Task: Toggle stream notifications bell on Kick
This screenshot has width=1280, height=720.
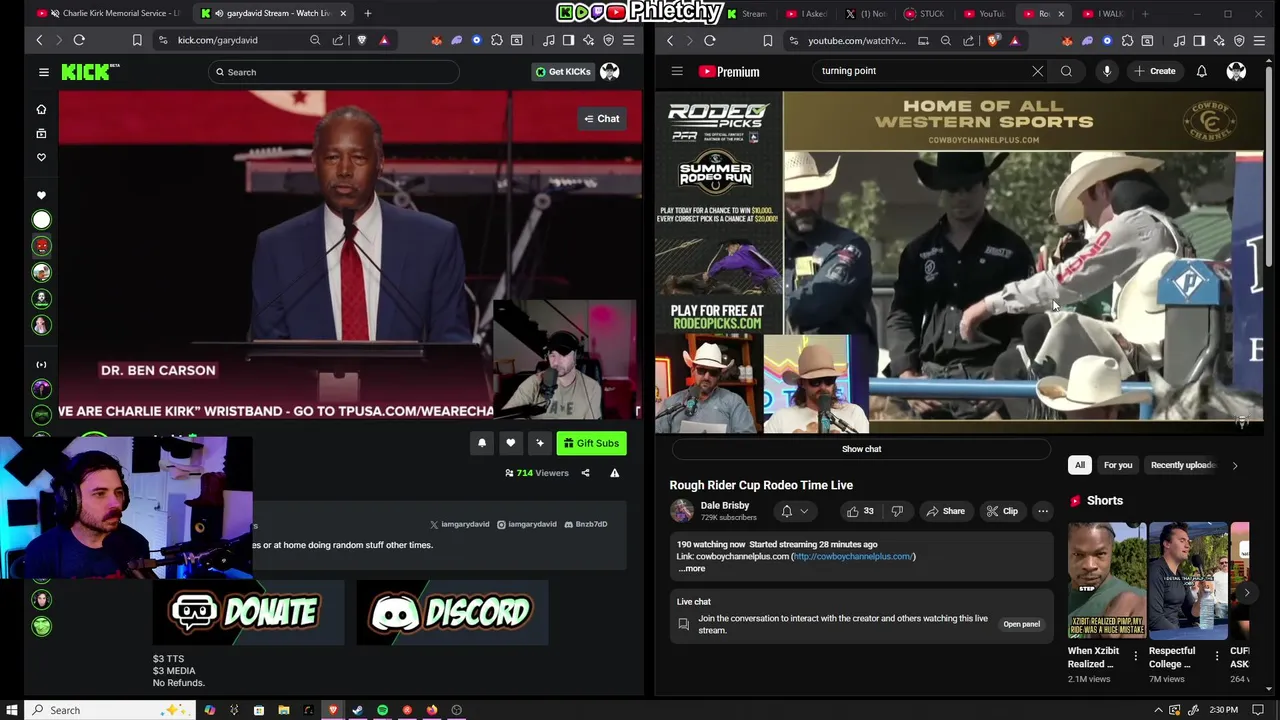Action: [x=482, y=443]
